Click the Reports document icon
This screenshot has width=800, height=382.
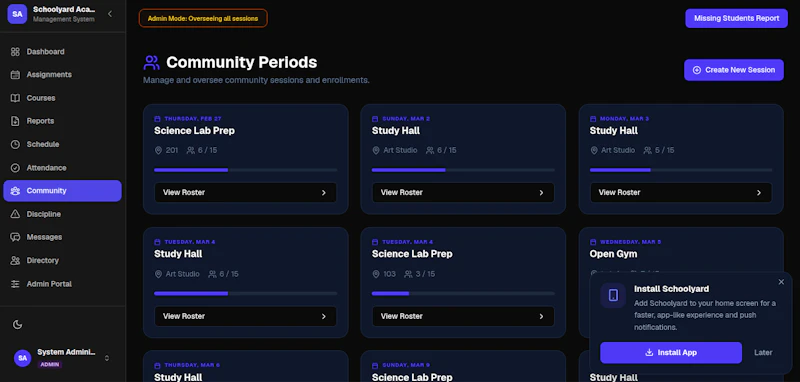[15, 121]
